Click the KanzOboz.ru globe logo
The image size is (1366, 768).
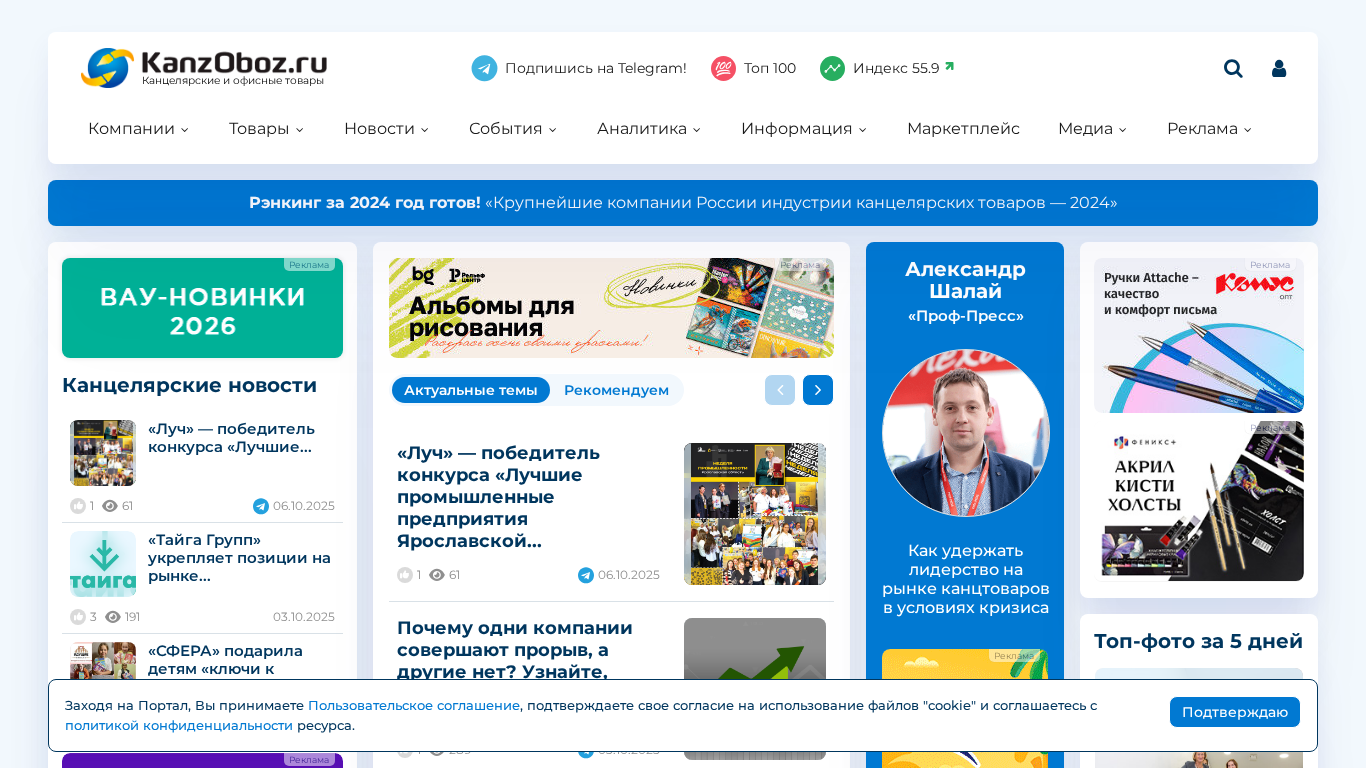[x=107, y=68]
